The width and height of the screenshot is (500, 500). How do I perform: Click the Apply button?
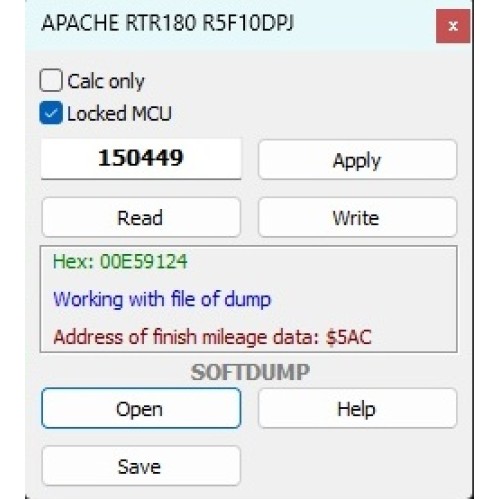pyautogui.click(x=357, y=160)
